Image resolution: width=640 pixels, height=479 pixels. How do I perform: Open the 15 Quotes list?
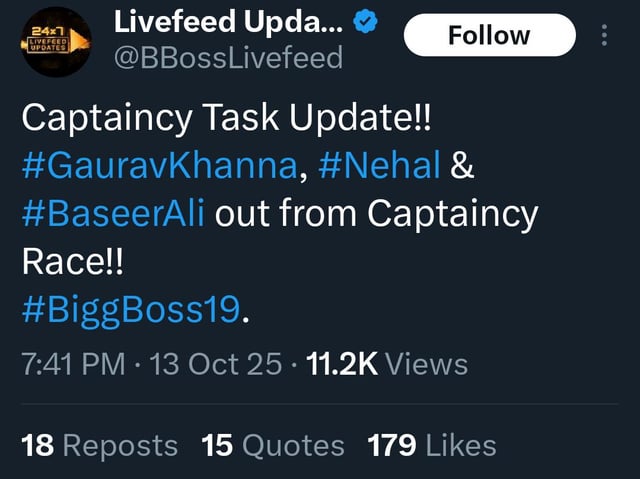click(x=272, y=445)
